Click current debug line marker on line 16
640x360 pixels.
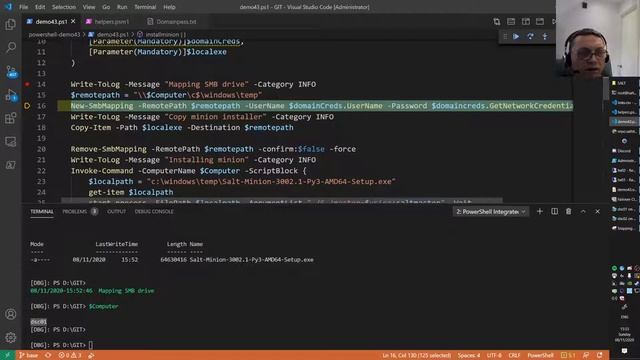point(27,106)
